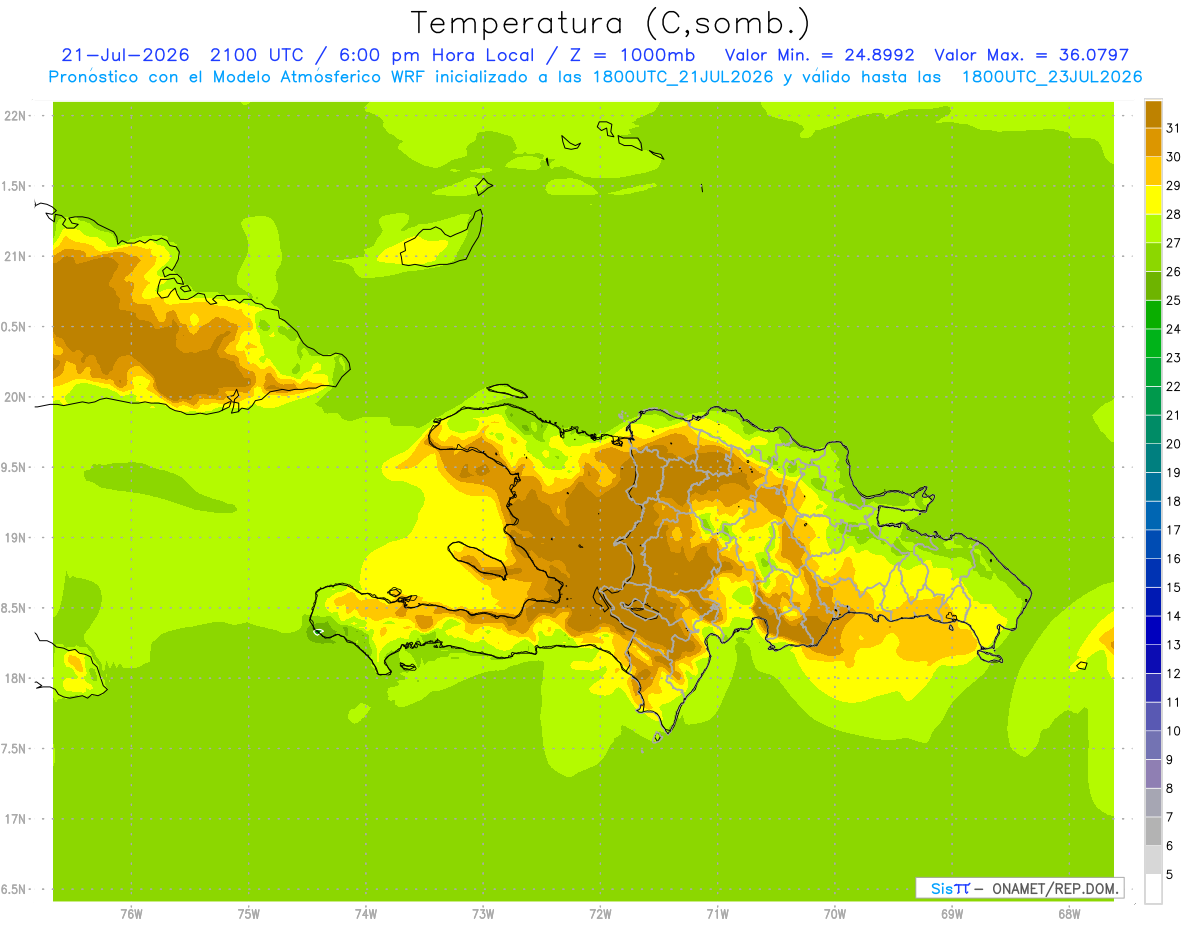The height and width of the screenshot is (927, 1200).
Task: Click the dark brown legend swatch above 31
Action: click(x=1153, y=114)
